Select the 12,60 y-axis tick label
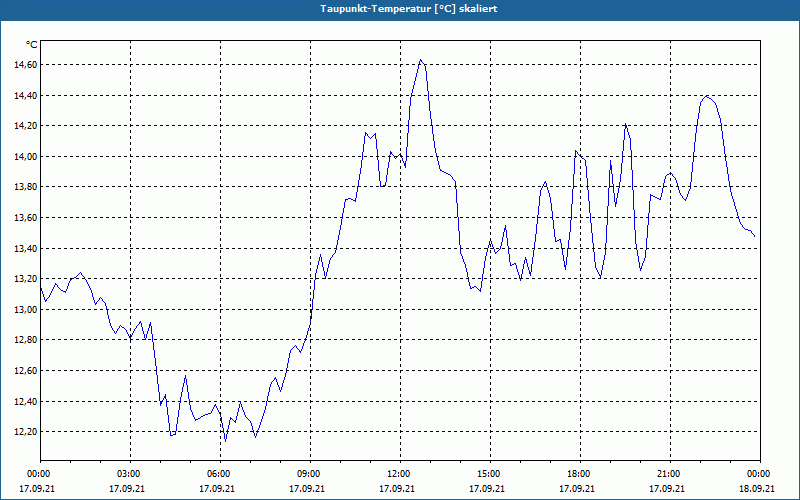The height and width of the screenshot is (500, 800). [23, 371]
